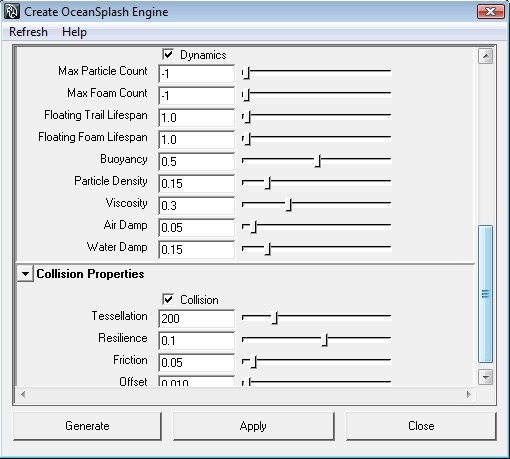510x459 pixels.
Task: Click the Maya app icon in title bar
Action: coord(12,11)
